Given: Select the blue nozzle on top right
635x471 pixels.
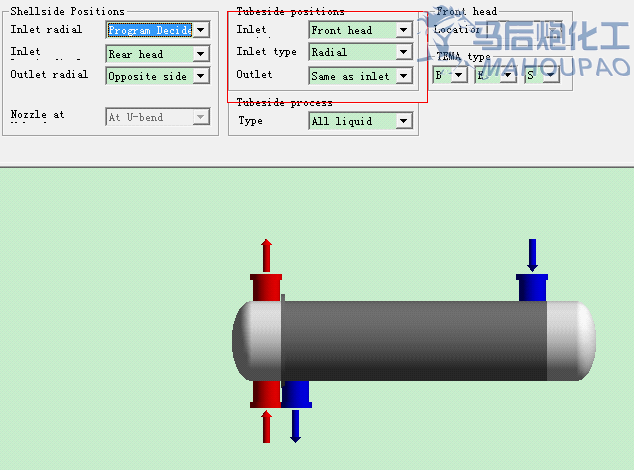Looking at the screenshot, I should [x=532, y=288].
